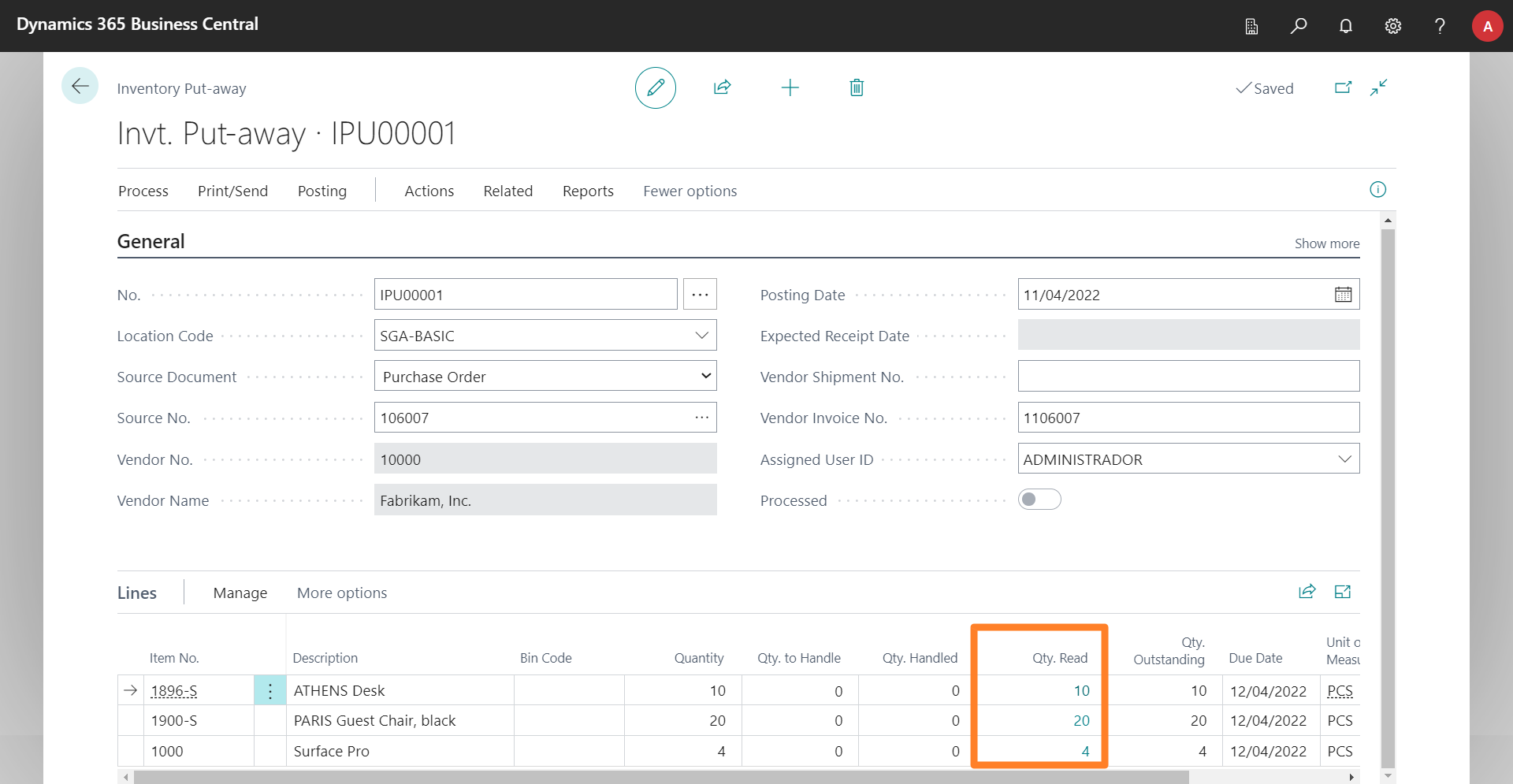Sort by the Quantity column header
Screen dimensions: 1513x784
(x=698, y=658)
